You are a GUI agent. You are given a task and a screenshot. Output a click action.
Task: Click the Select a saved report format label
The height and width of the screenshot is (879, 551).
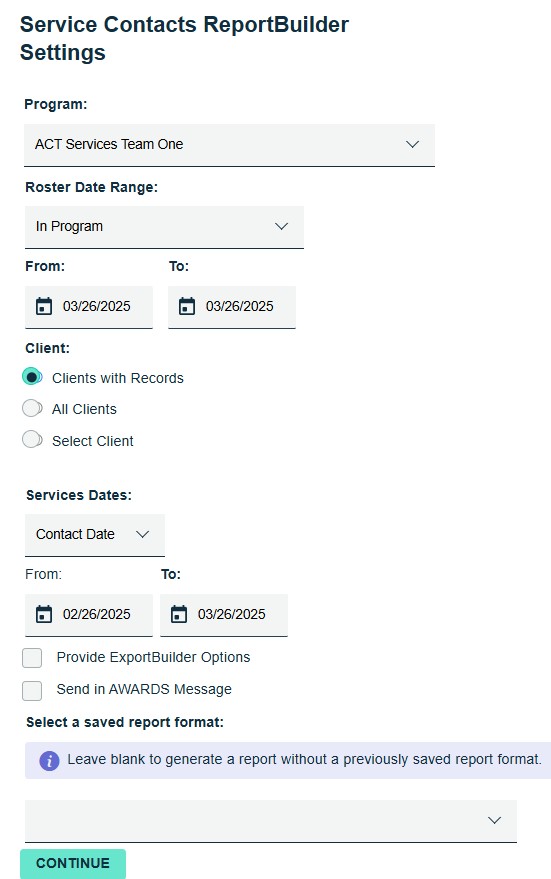[x=124, y=722]
